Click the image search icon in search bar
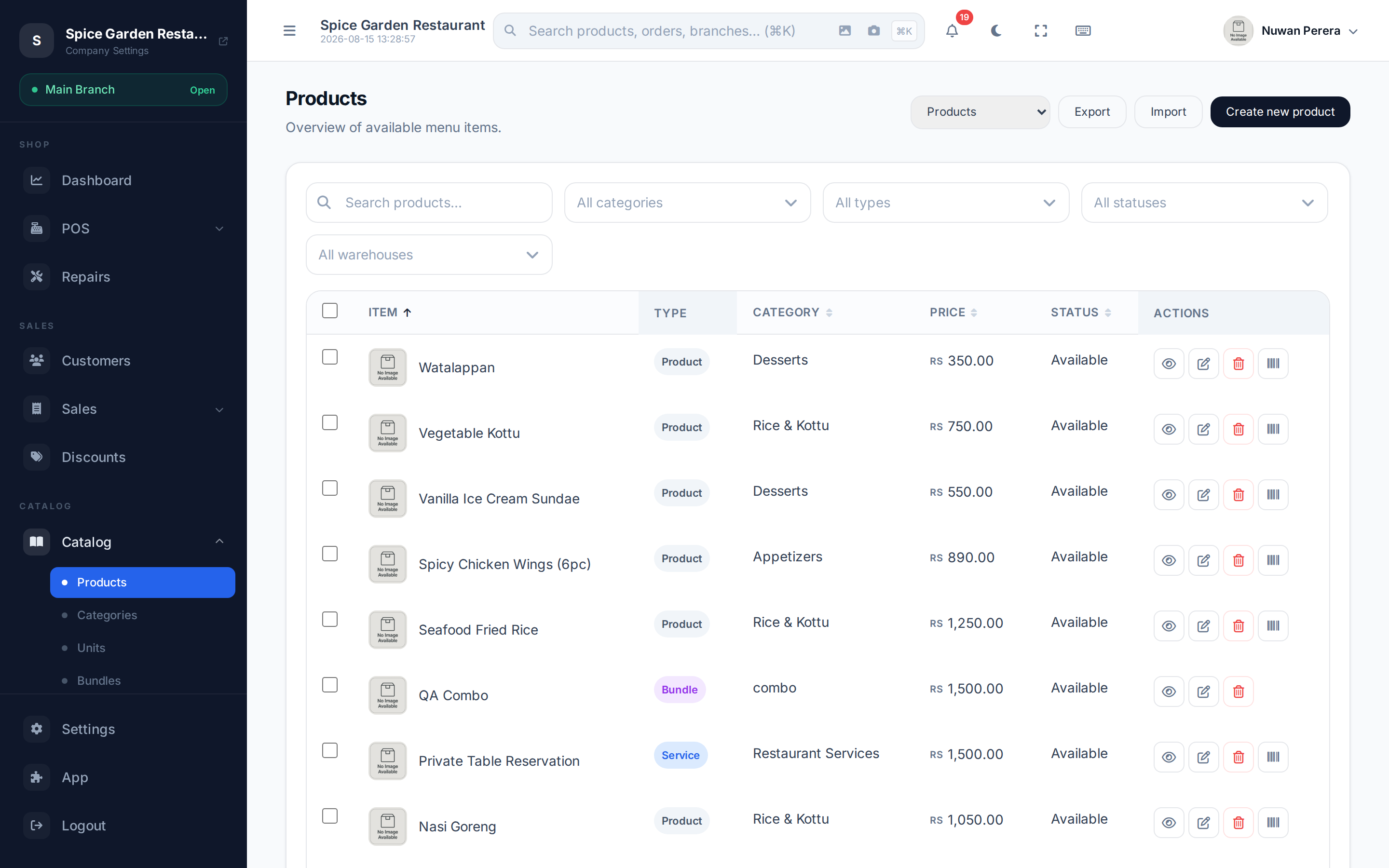The height and width of the screenshot is (868, 1389). (x=845, y=31)
